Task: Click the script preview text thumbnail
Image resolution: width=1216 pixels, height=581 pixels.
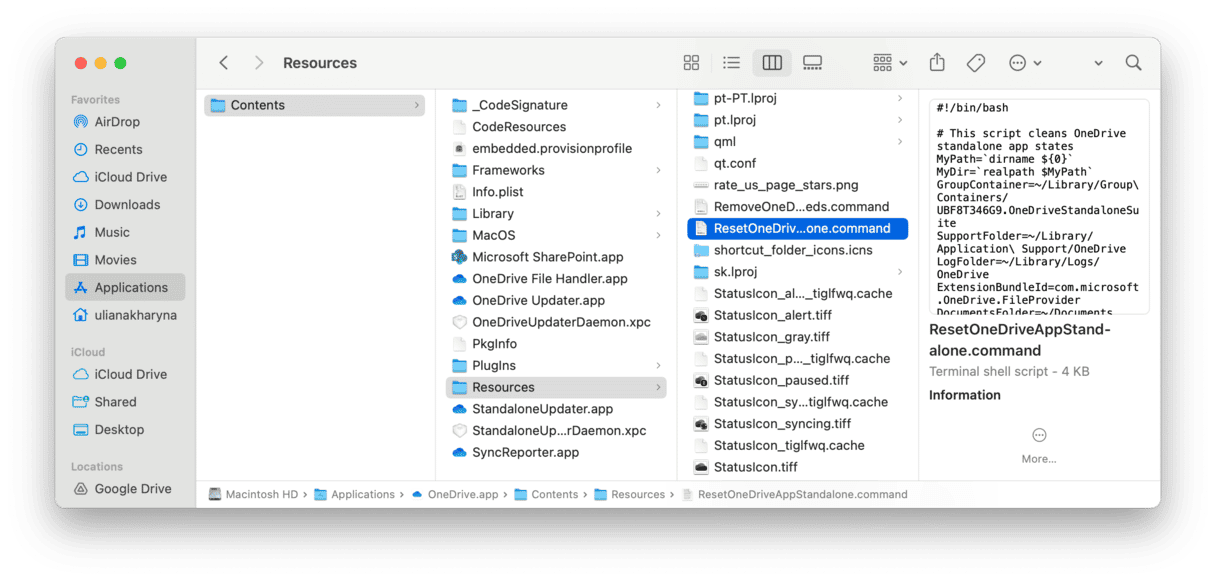Action: [x=1039, y=207]
